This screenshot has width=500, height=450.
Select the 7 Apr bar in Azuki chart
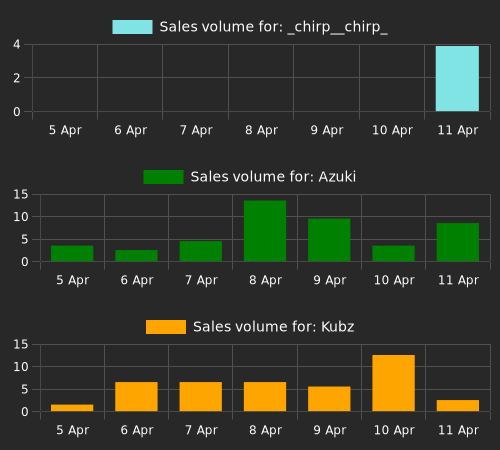[201, 251]
